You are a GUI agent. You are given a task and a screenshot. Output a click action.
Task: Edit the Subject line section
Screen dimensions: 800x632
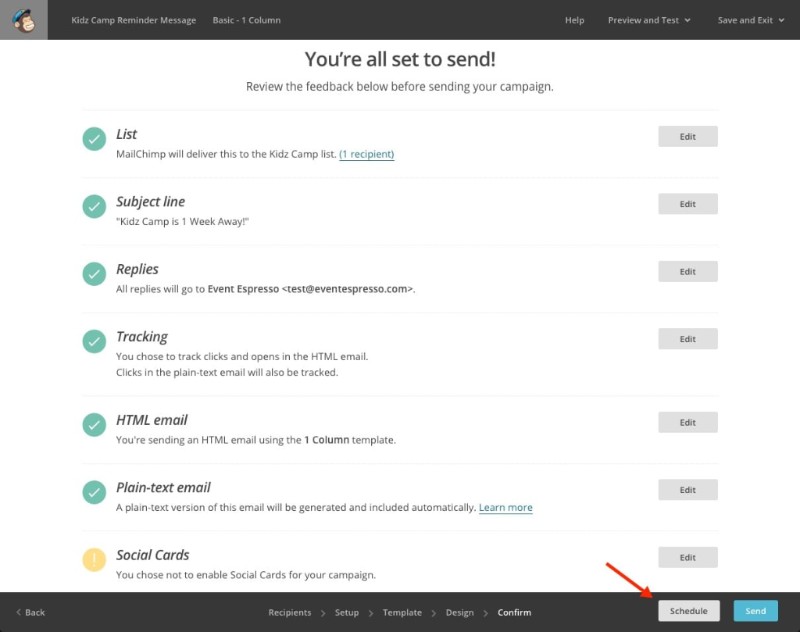(x=688, y=204)
